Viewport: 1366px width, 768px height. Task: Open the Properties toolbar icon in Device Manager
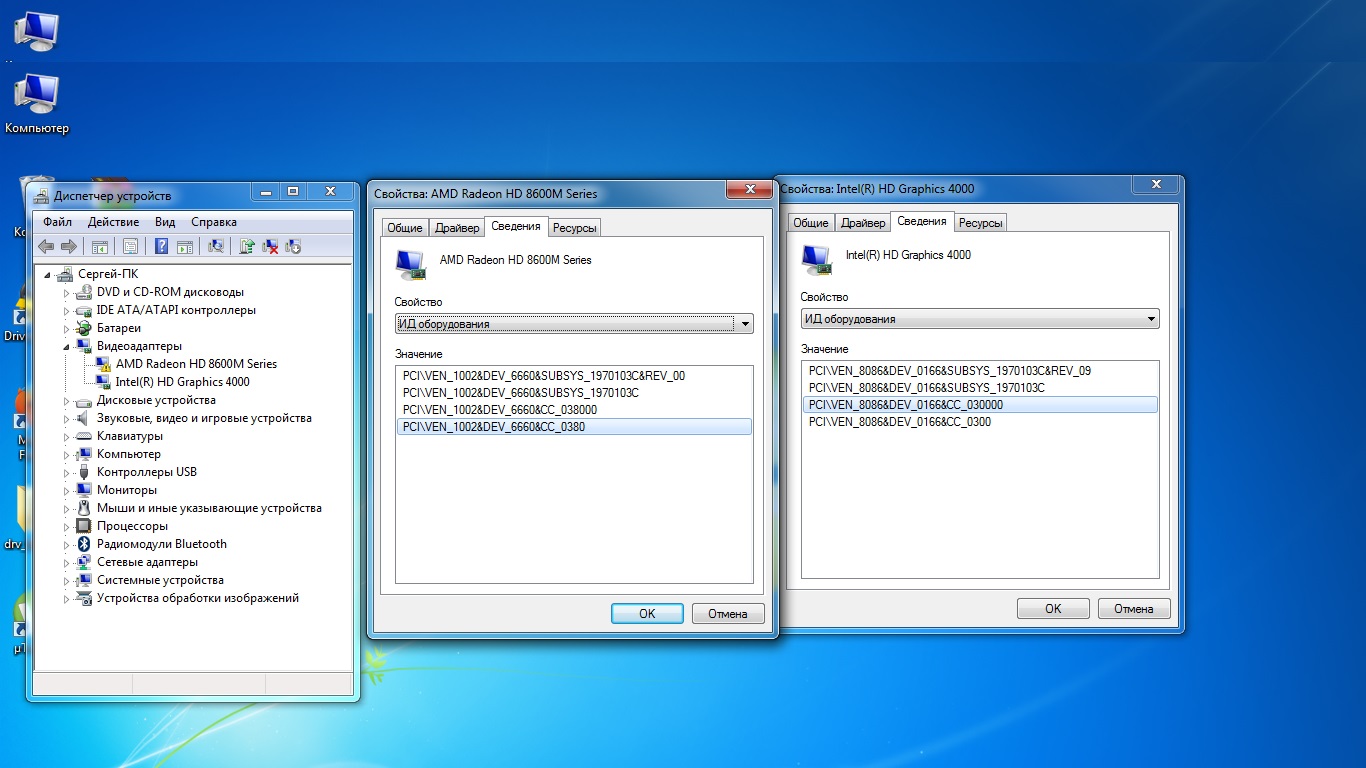point(130,246)
